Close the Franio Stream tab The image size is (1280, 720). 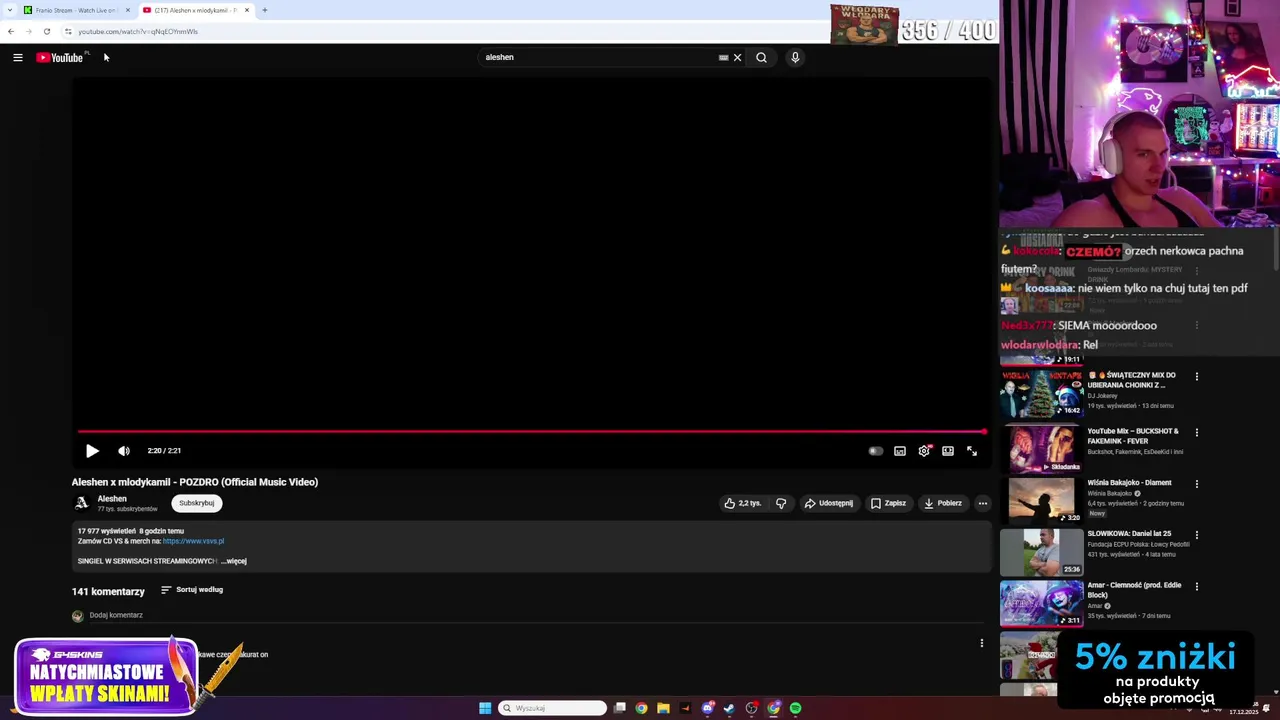point(128,10)
